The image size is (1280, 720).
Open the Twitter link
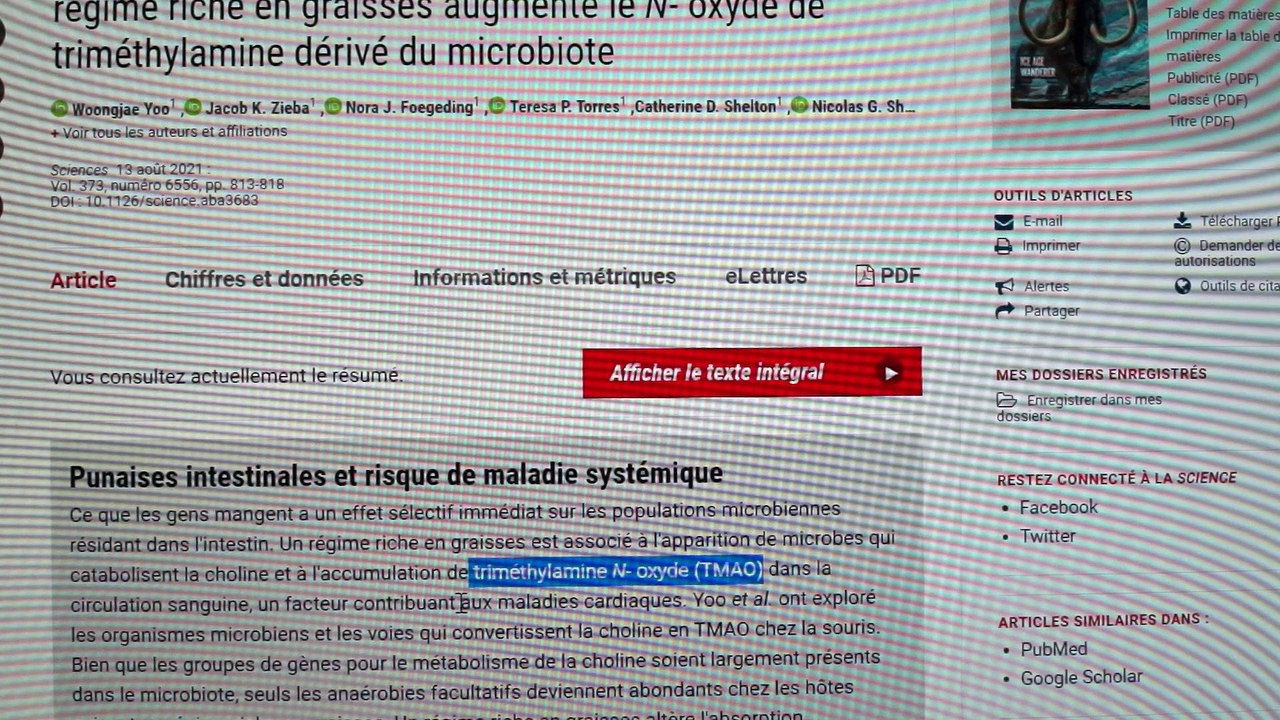(1047, 536)
